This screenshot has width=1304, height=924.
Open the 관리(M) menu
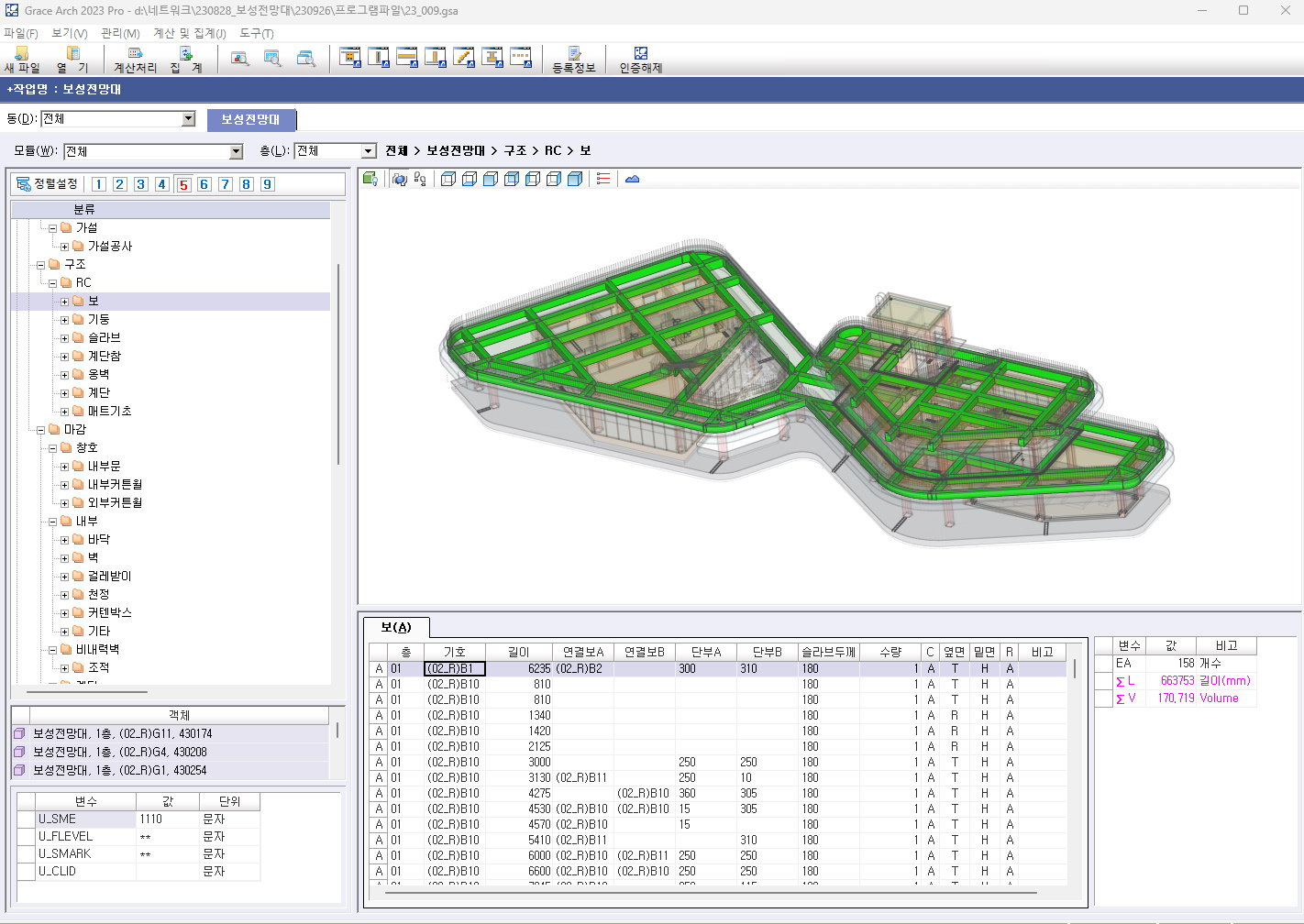[120, 33]
